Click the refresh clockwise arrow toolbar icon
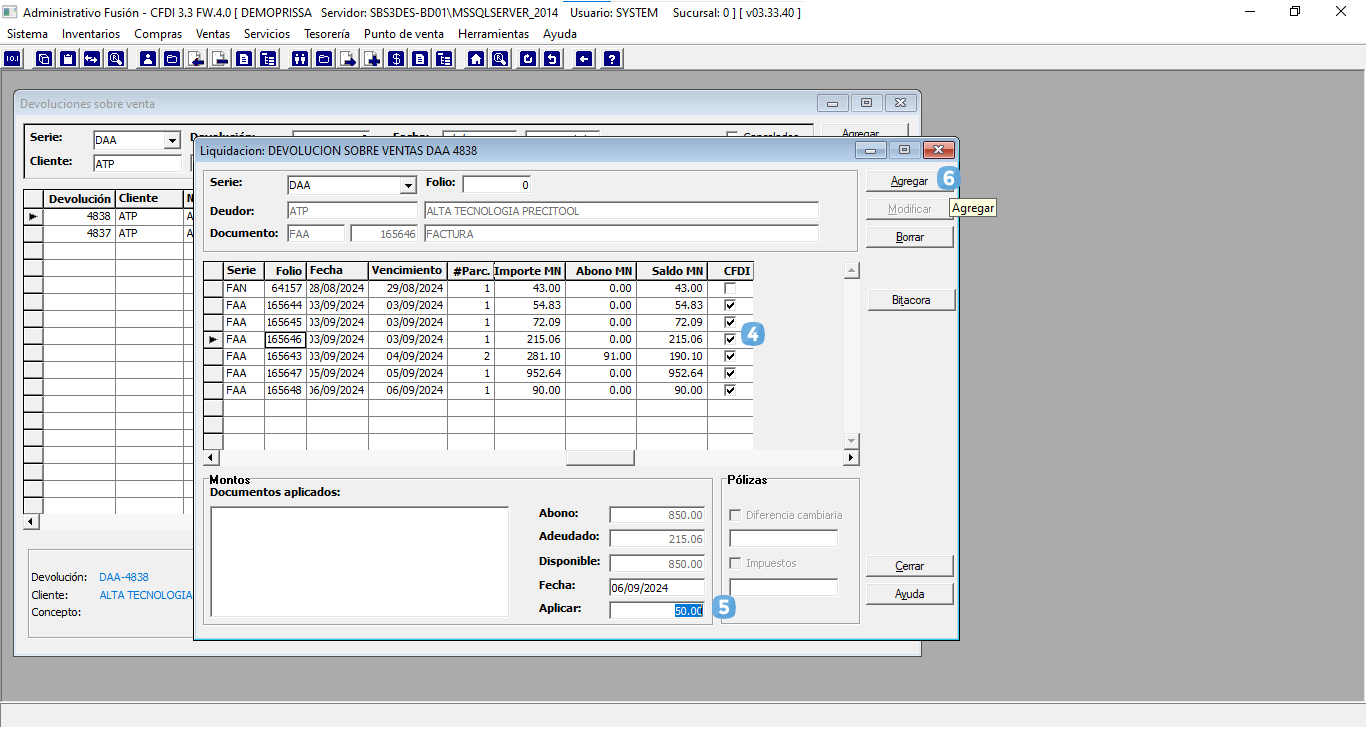 528,59
